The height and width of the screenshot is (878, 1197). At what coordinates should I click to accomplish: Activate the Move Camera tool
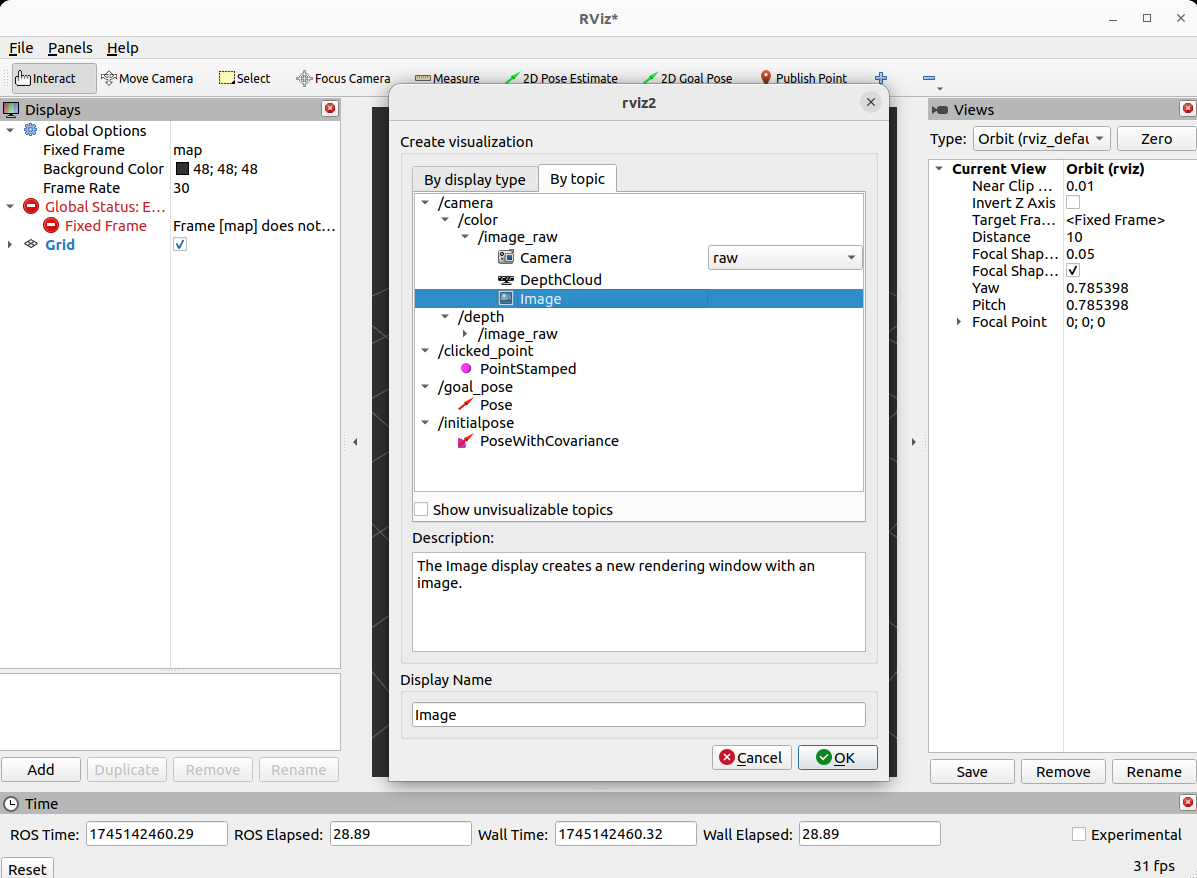147,78
